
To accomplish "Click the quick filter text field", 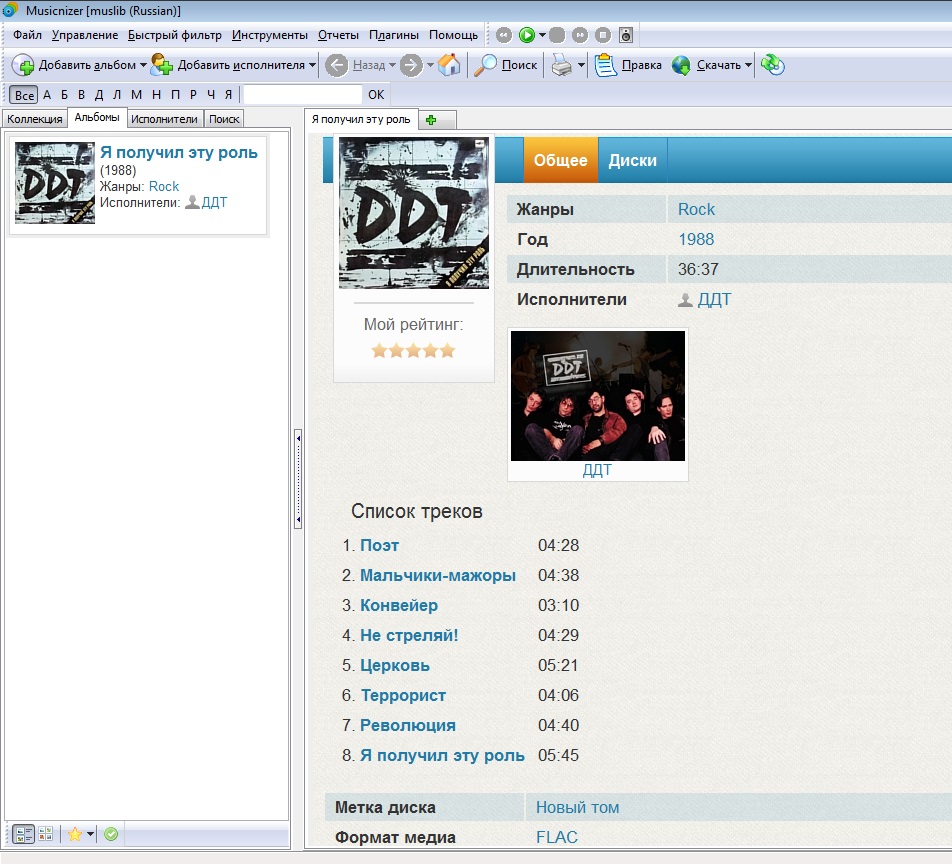I will click(302, 95).
